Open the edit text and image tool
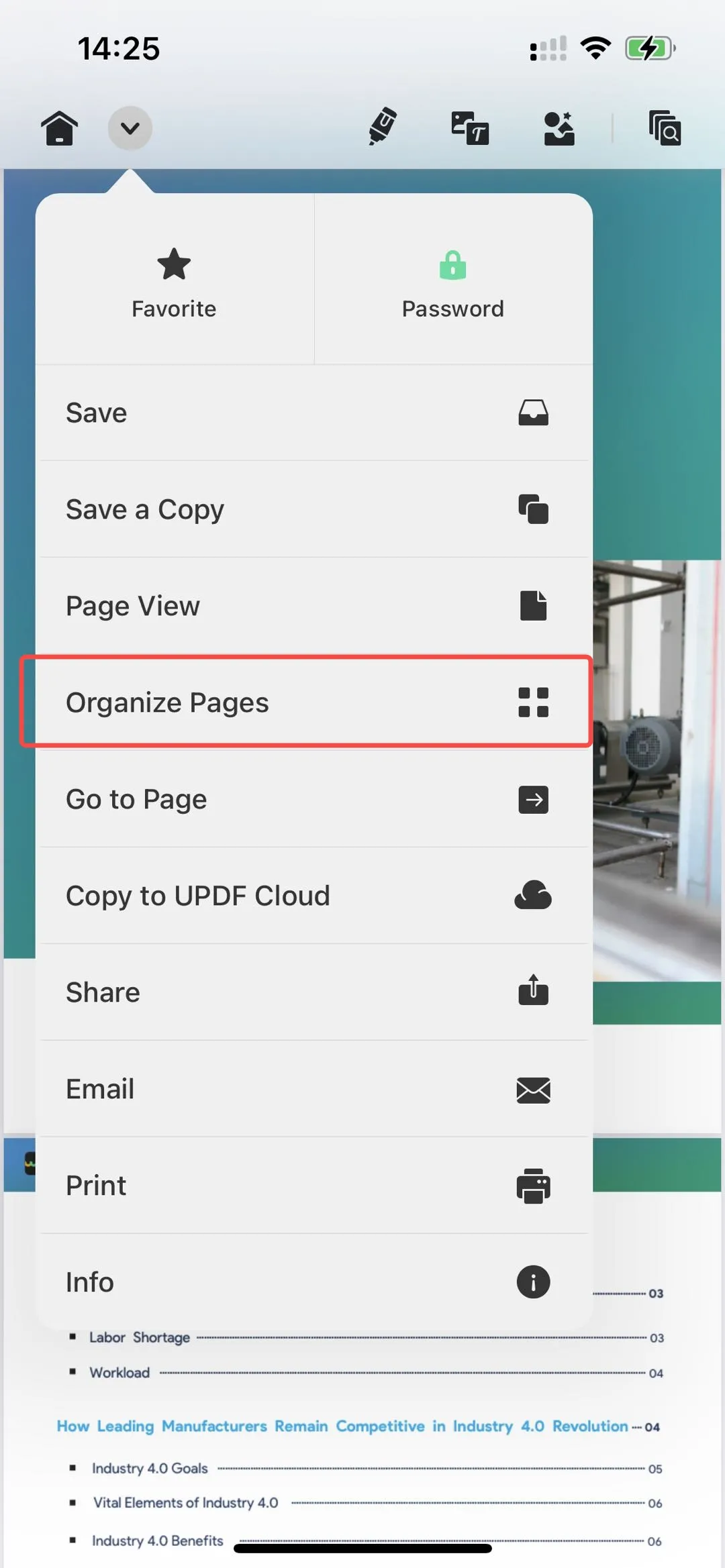 470,127
